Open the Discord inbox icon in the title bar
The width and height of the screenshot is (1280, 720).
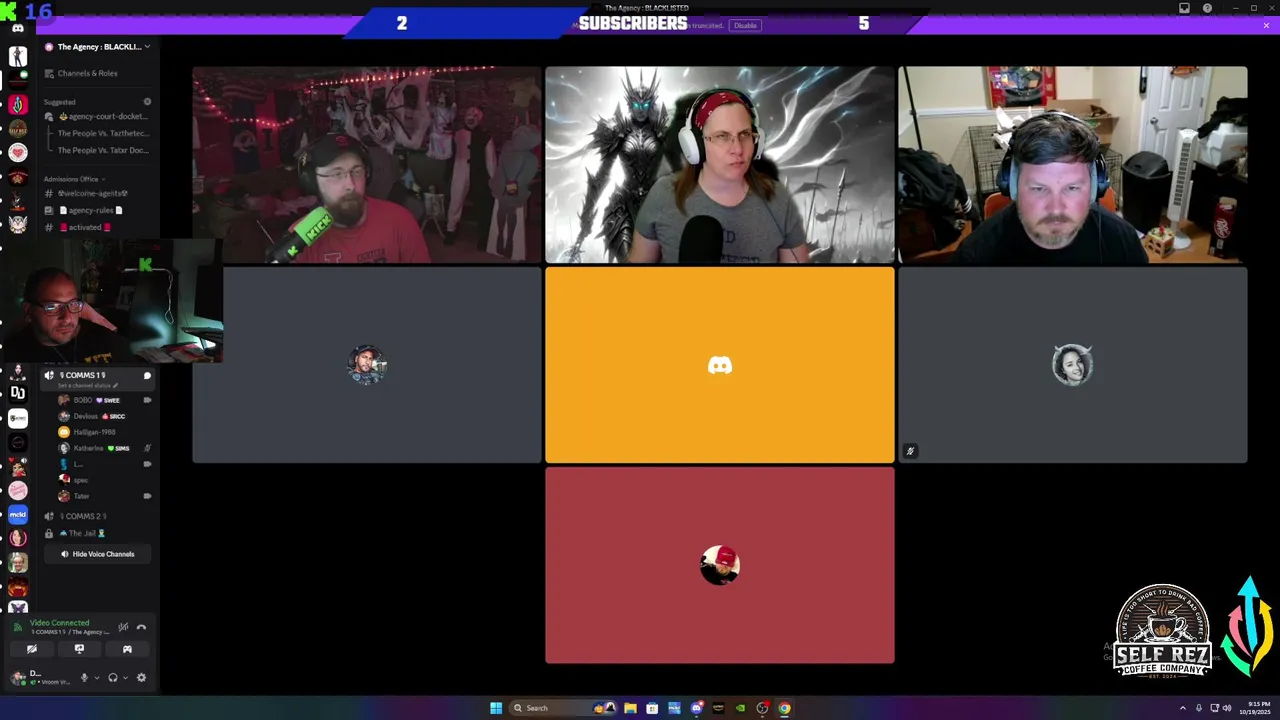(1184, 8)
